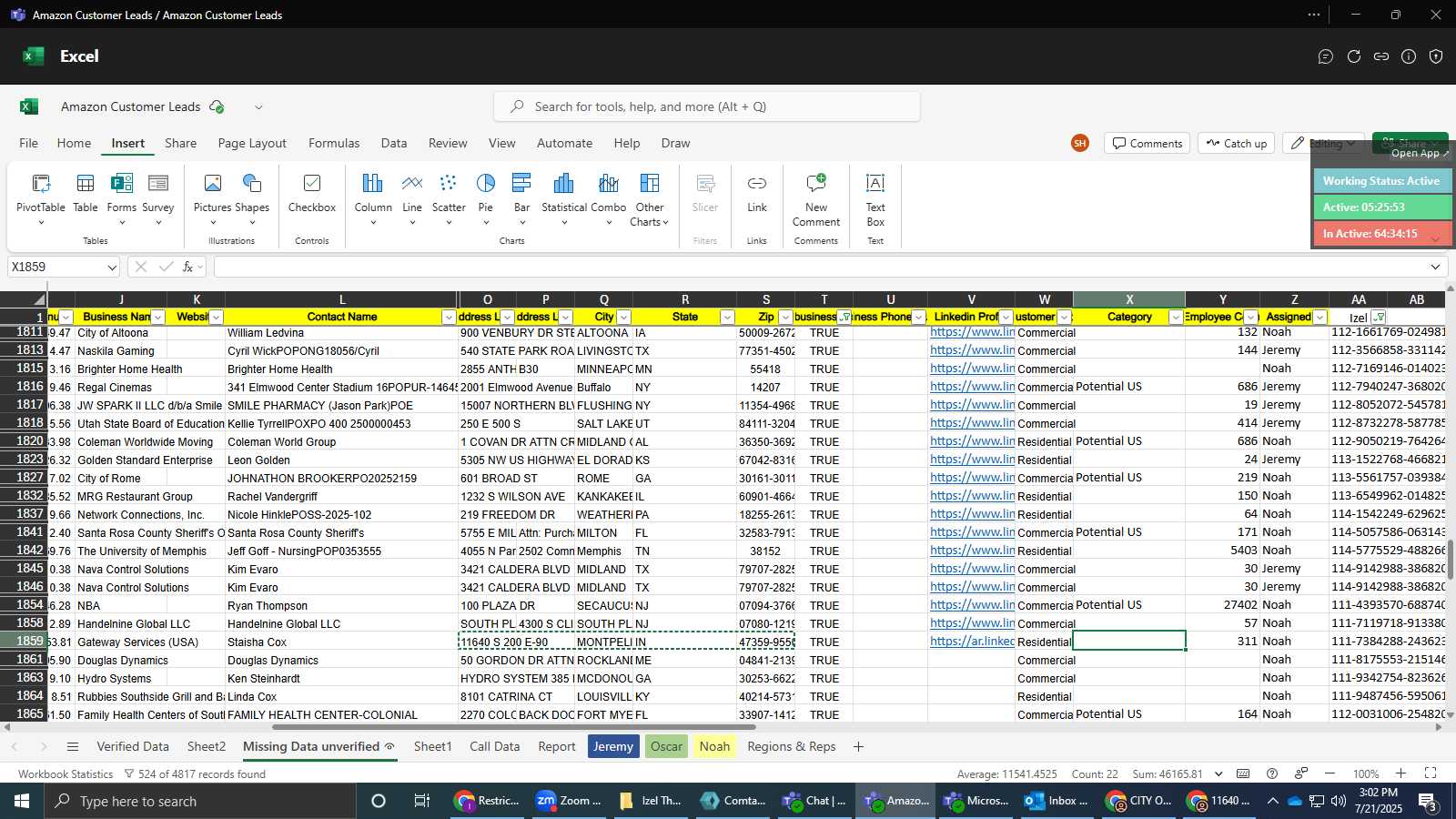The image size is (1456, 819).
Task: Open the Forms tool
Action: pos(121,198)
